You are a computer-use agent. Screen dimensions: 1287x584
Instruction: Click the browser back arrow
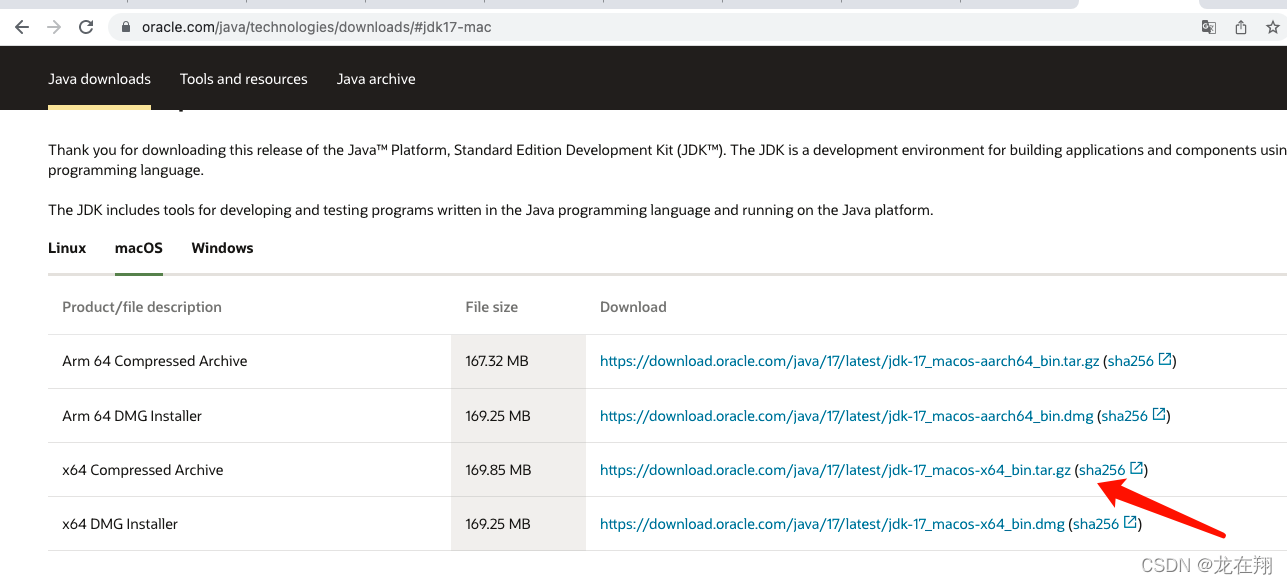click(22, 27)
